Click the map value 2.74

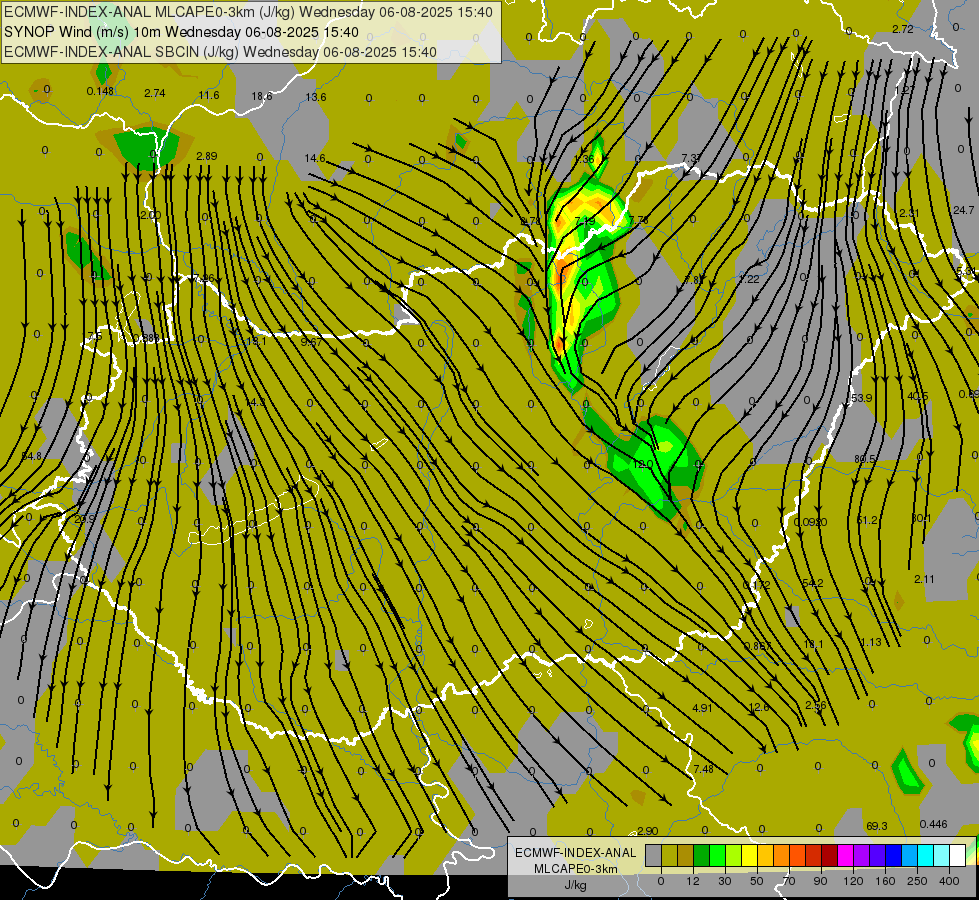click(155, 93)
